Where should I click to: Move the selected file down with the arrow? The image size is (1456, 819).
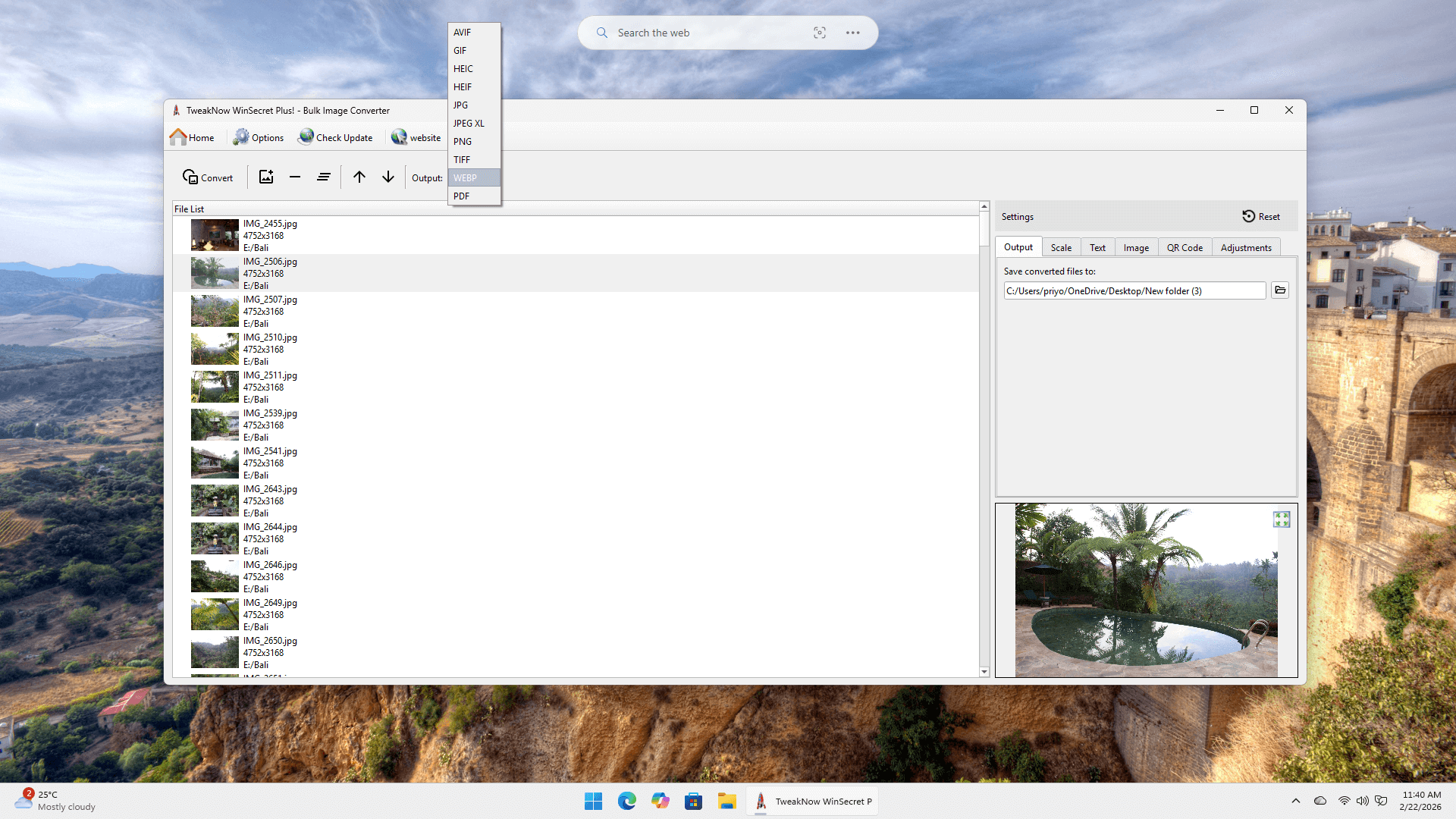[x=388, y=177]
